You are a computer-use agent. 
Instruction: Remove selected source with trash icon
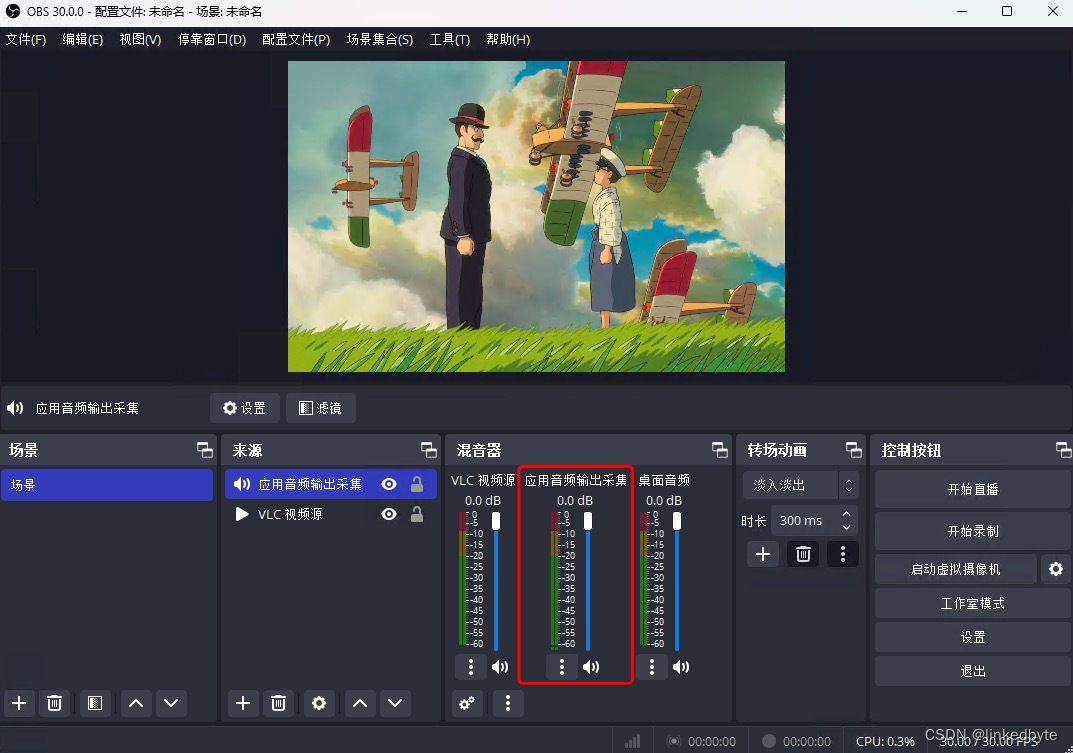(279, 703)
